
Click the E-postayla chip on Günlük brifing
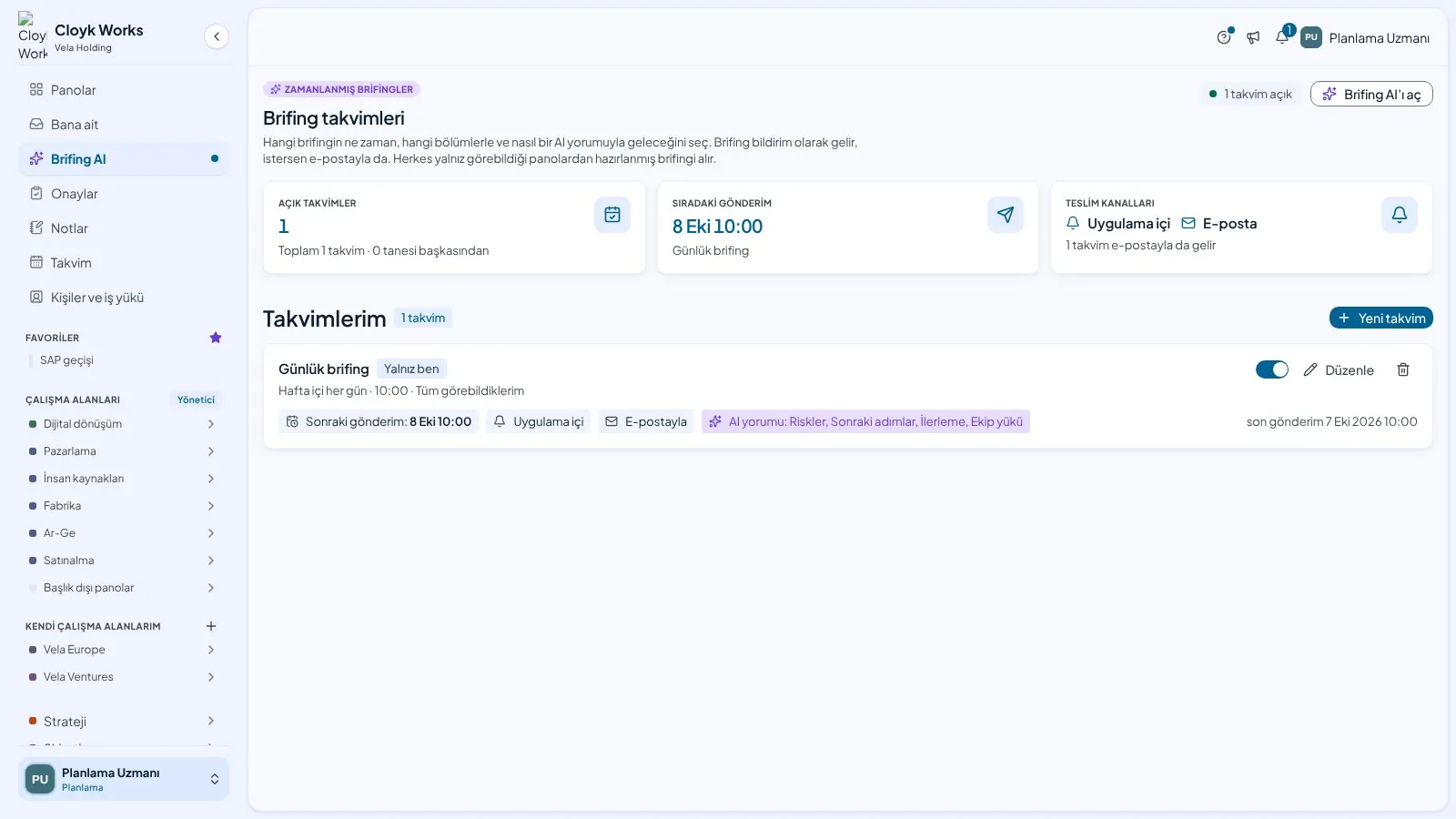tap(646, 421)
